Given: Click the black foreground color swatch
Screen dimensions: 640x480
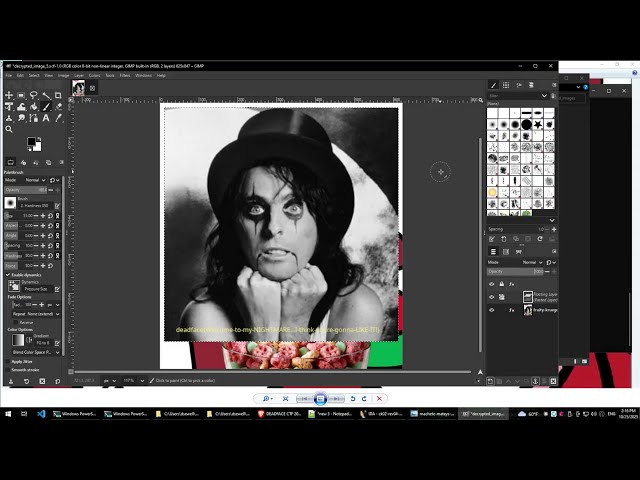Looking at the screenshot, I should click(x=31, y=142).
